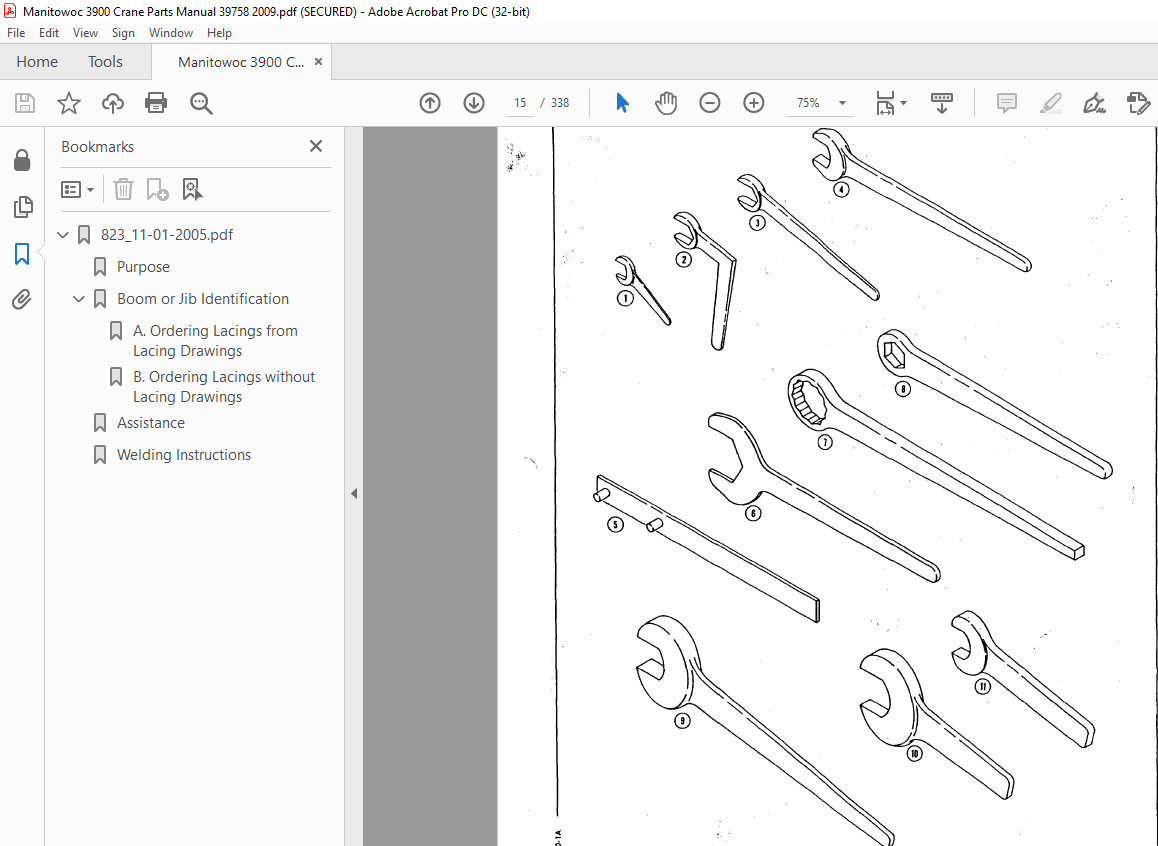This screenshot has width=1158, height=846.
Task: Activate the Selection arrow tool
Action: [x=622, y=103]
